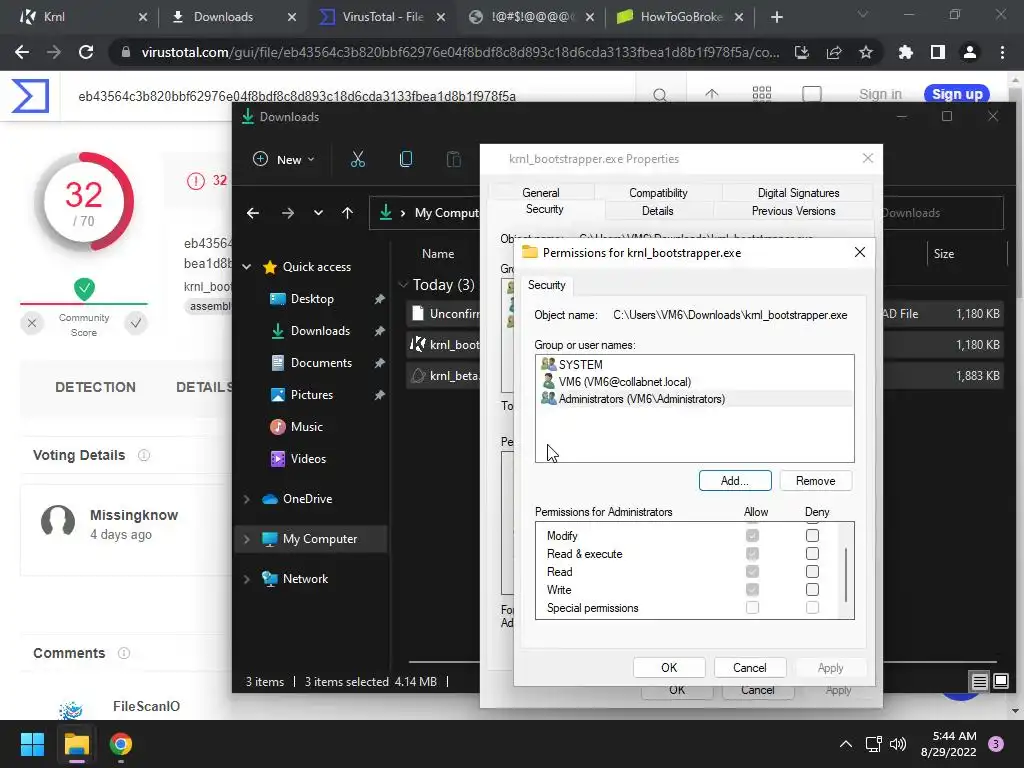This screenshot has width=1024, height=768.
Task: Switch explorer to details view icon
Action: point(980,682)
